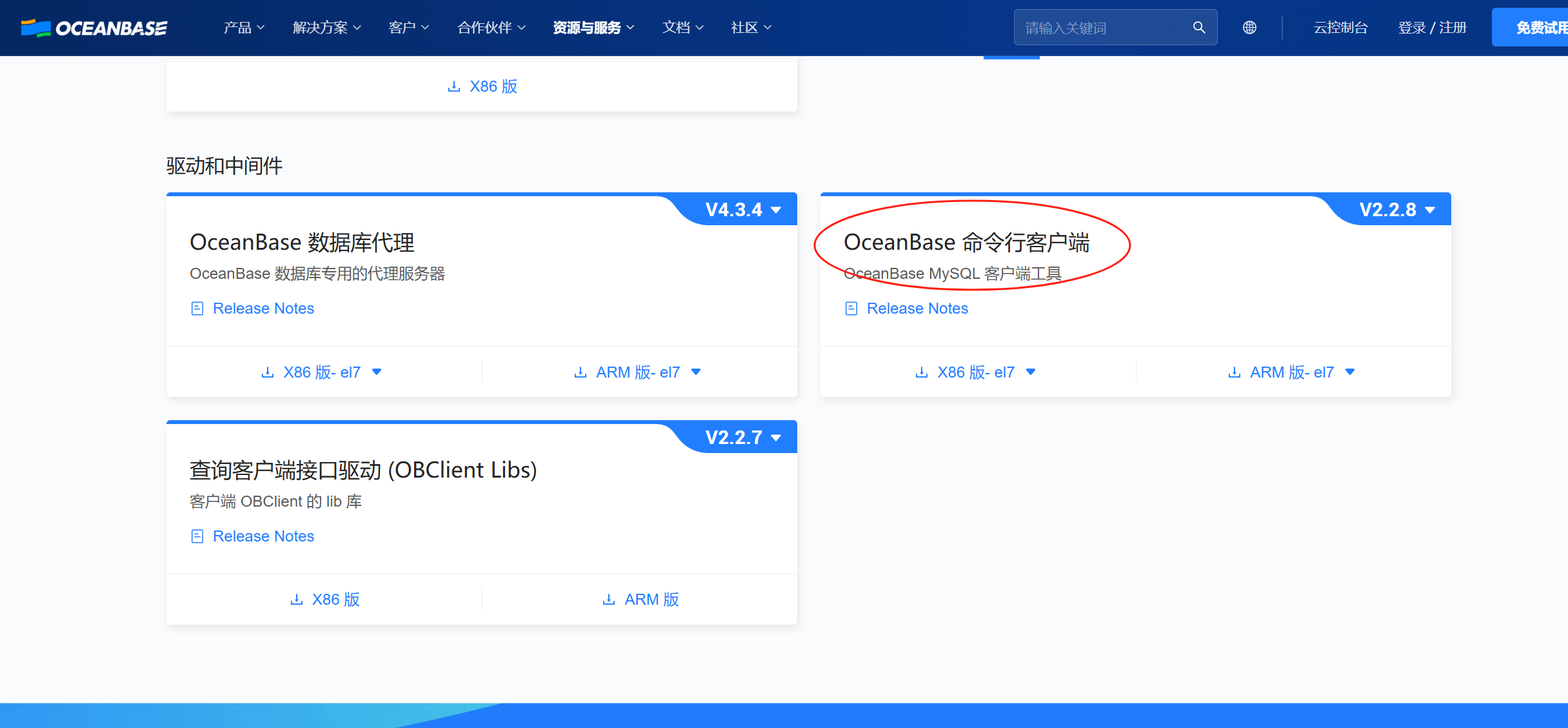Expand 数据库代理 X86 版- el7 platform arrow
1568x728 pixels.
click(x=377, y=372)
